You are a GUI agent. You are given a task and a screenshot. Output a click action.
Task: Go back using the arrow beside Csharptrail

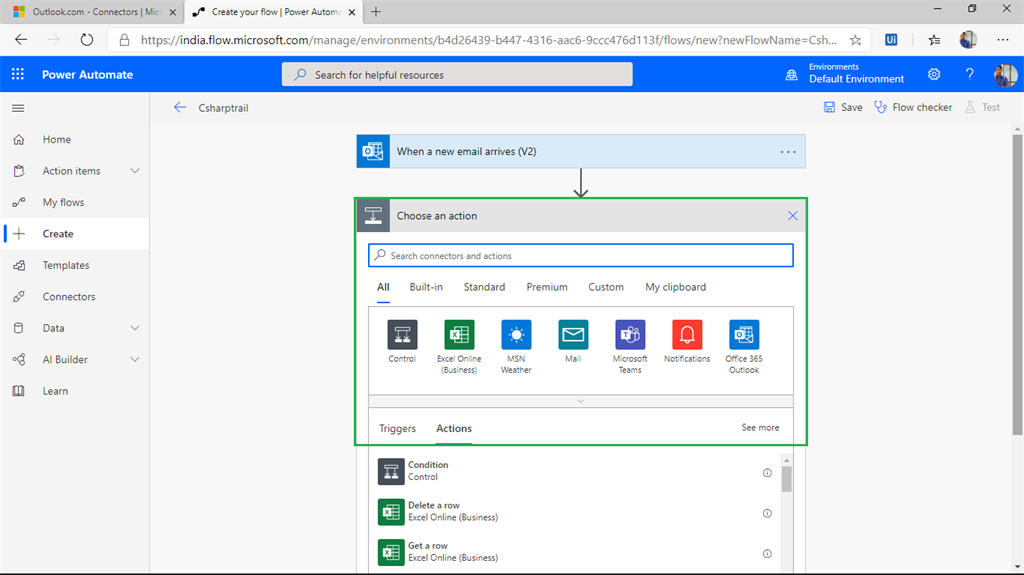(180, 107)
